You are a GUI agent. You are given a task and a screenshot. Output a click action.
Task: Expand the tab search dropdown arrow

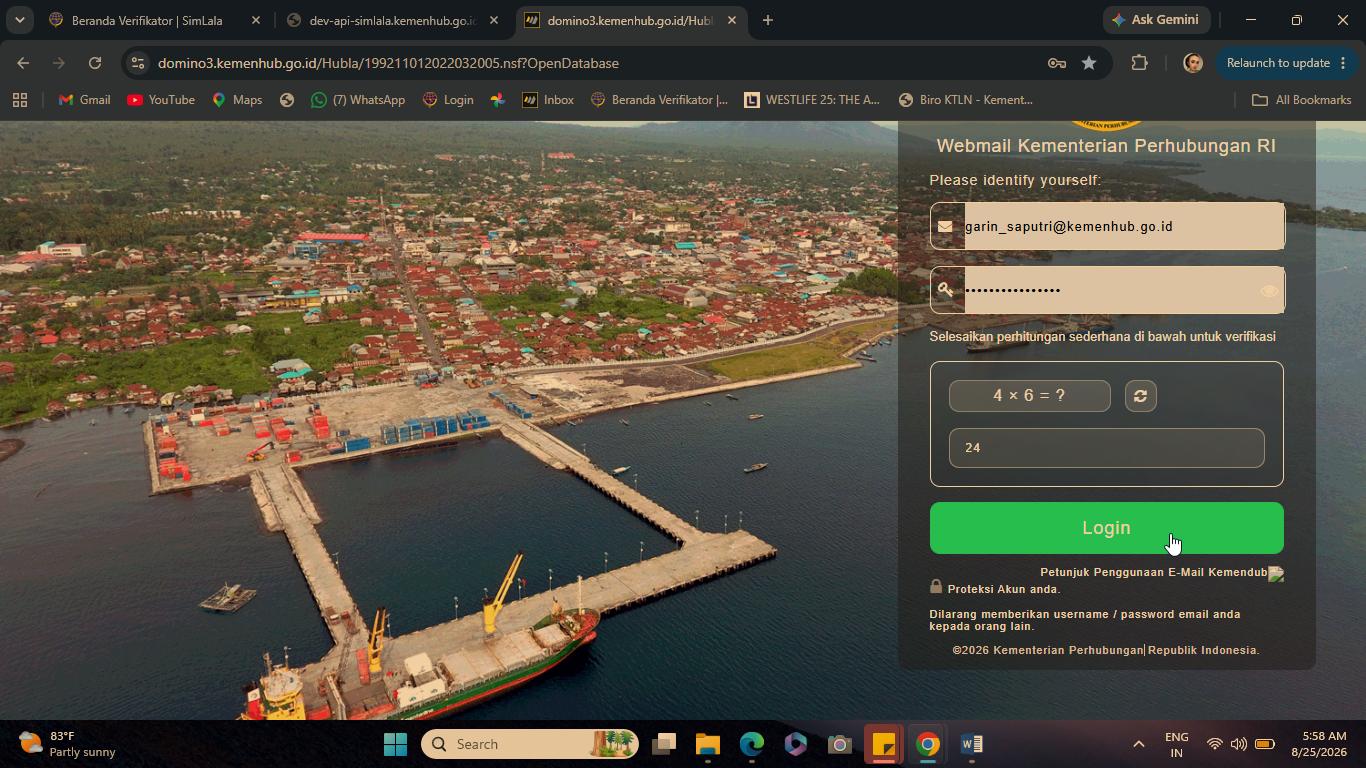19,20
